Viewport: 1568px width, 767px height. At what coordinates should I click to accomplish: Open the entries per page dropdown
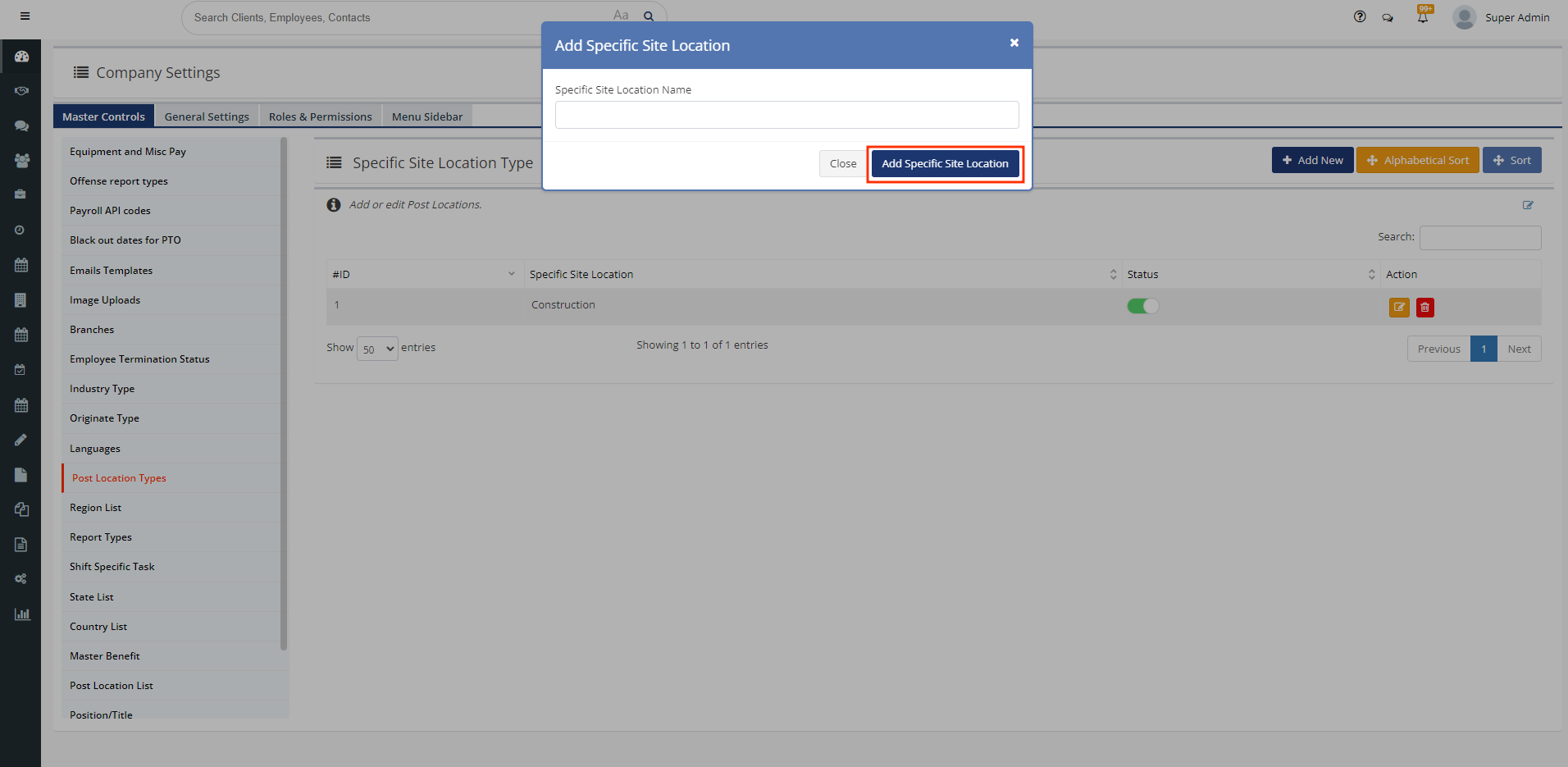[x=377, y=349]
